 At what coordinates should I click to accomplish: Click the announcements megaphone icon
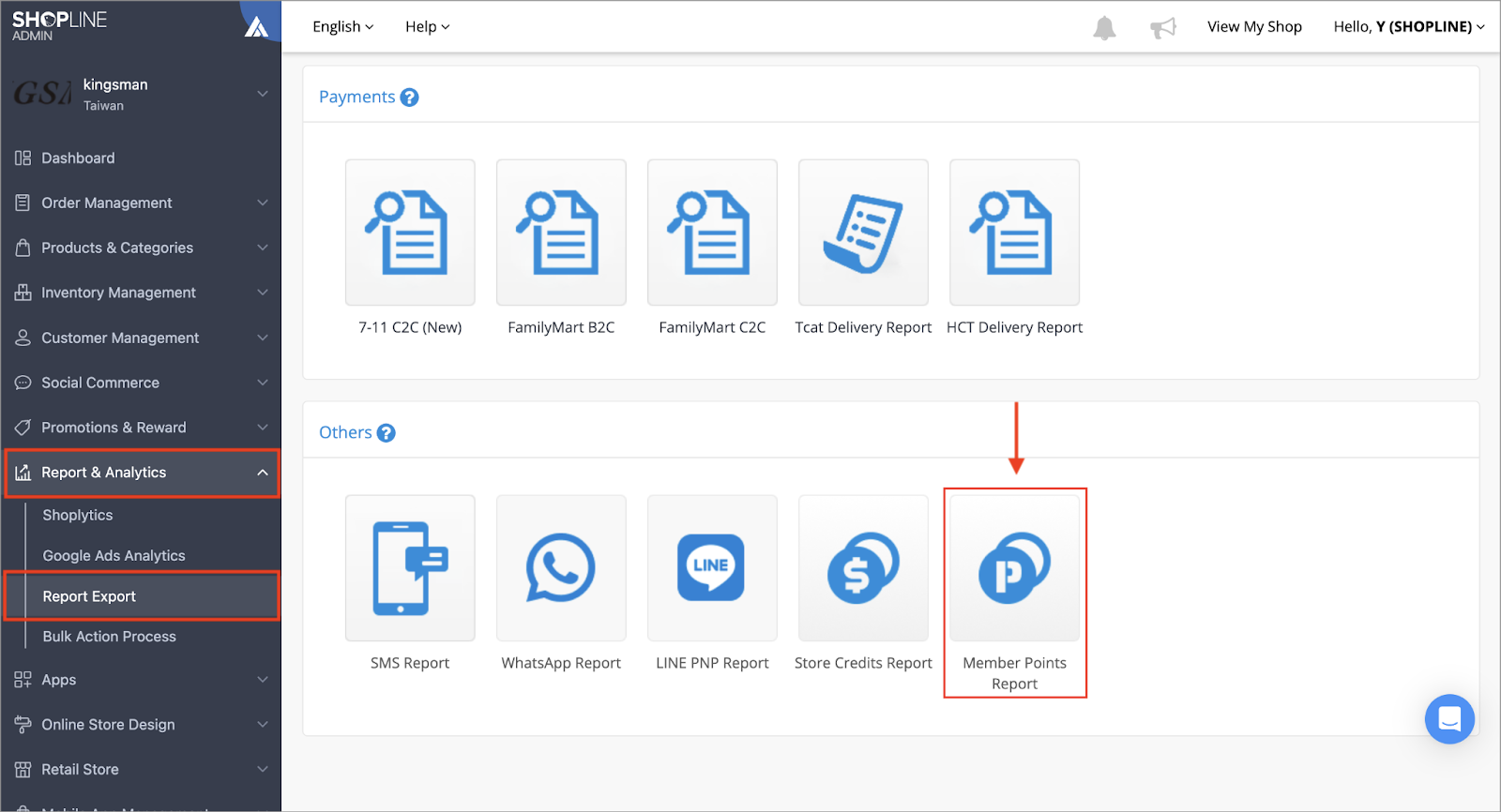(x=1163, y=28)
